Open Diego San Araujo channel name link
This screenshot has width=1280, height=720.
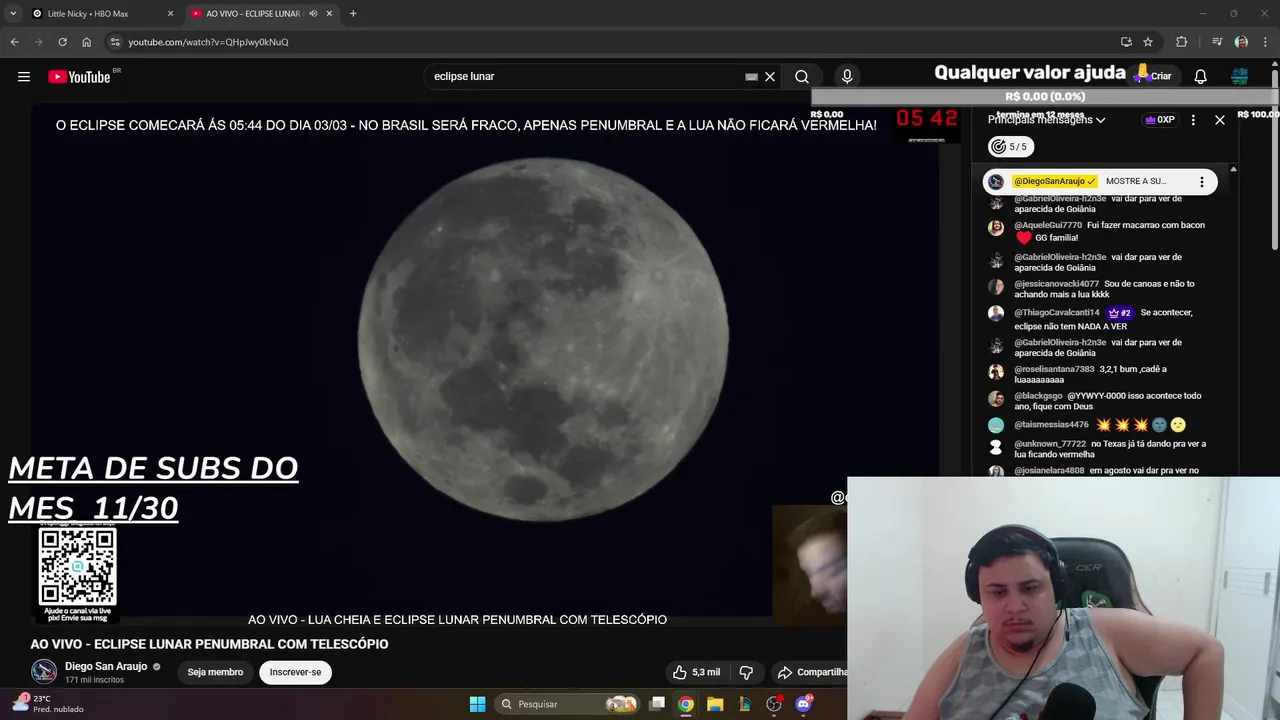point(106,666)
